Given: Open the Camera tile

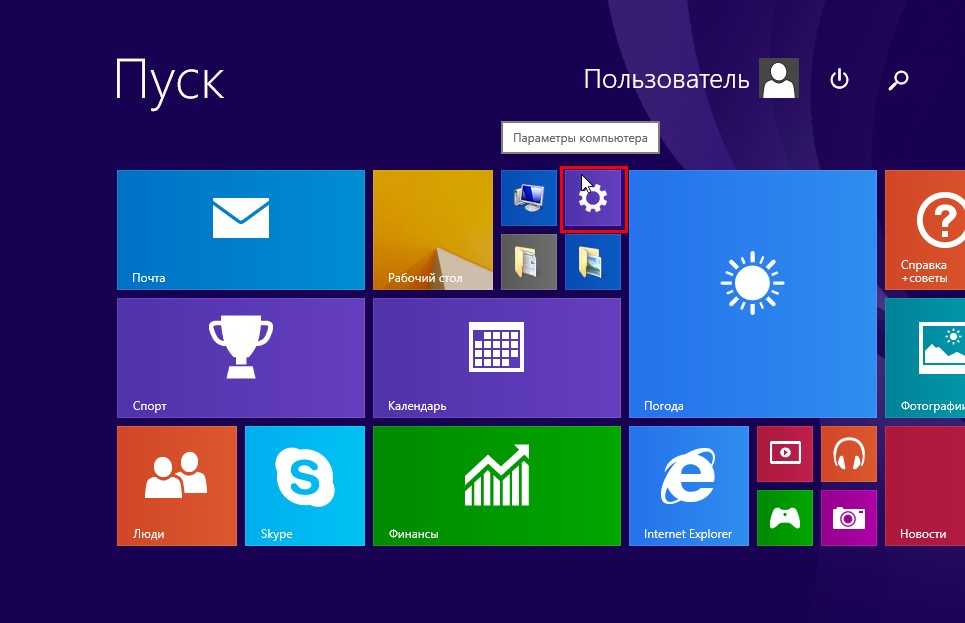Looking at the screenshot, I should pyautogui.click(x=848, y=517).
